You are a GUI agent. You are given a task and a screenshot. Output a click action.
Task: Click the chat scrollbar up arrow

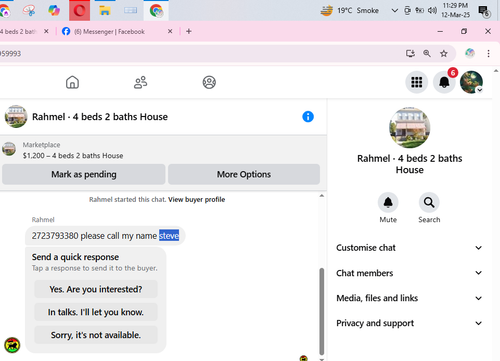click(x=322, y=196)
